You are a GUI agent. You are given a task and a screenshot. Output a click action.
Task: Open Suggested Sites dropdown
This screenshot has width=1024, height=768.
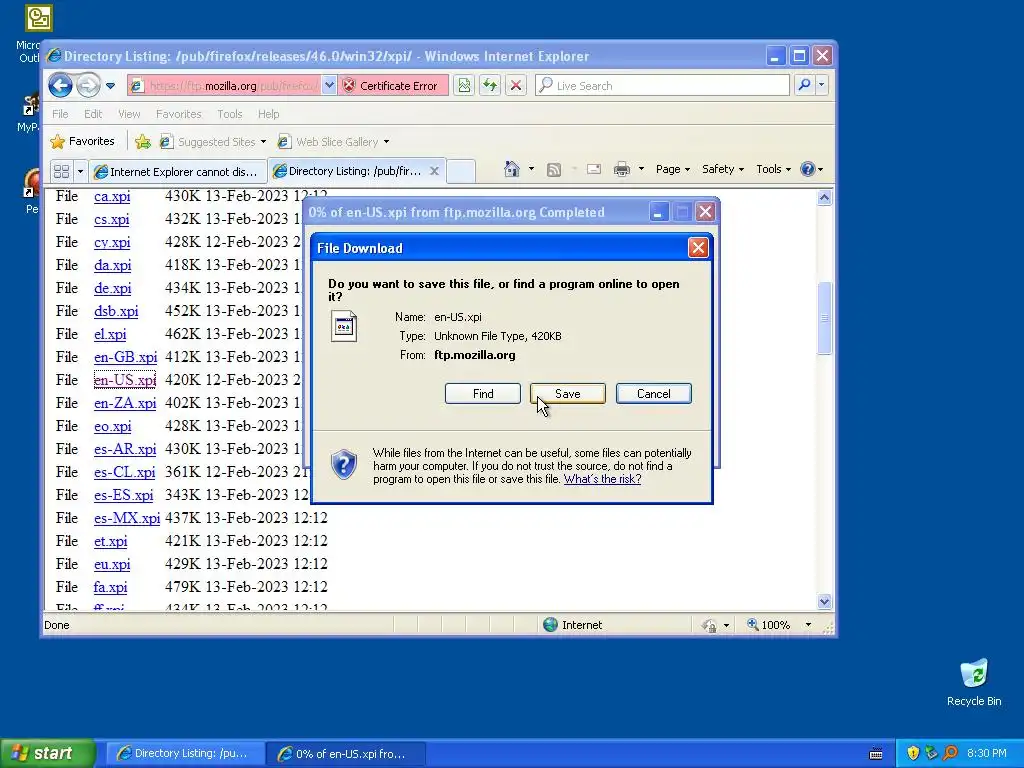tap(213, 142)
